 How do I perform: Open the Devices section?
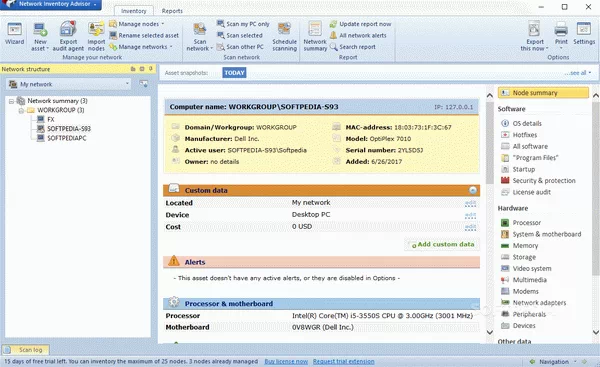[518, 325]
